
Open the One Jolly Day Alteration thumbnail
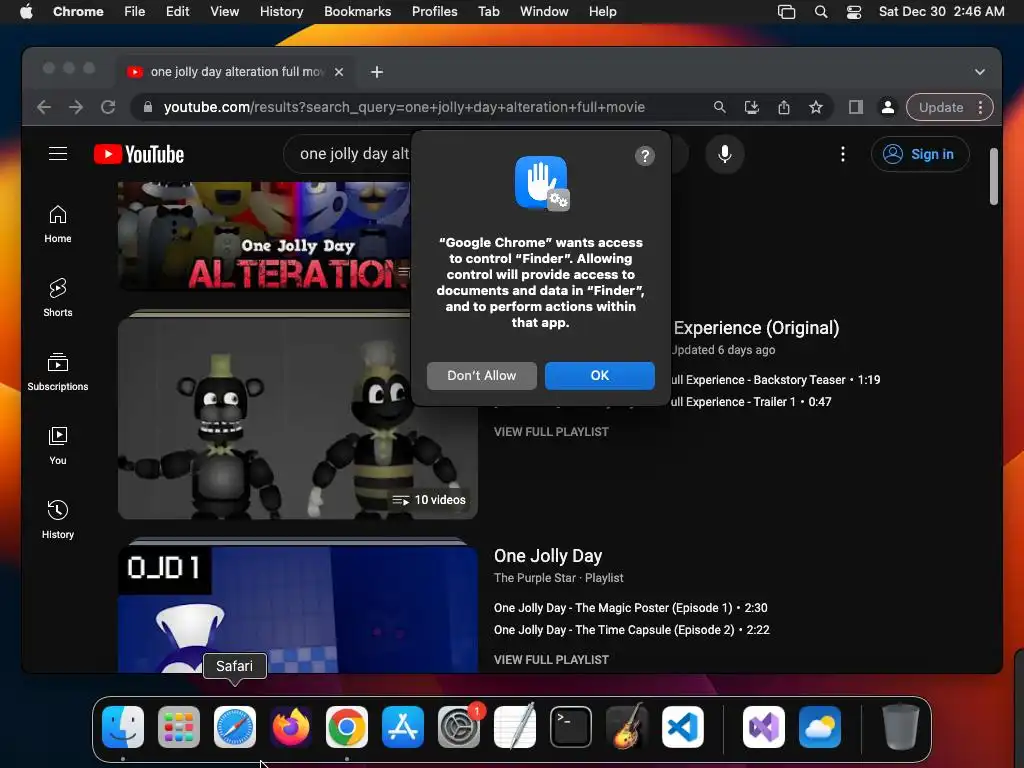(x=264, y=236)
